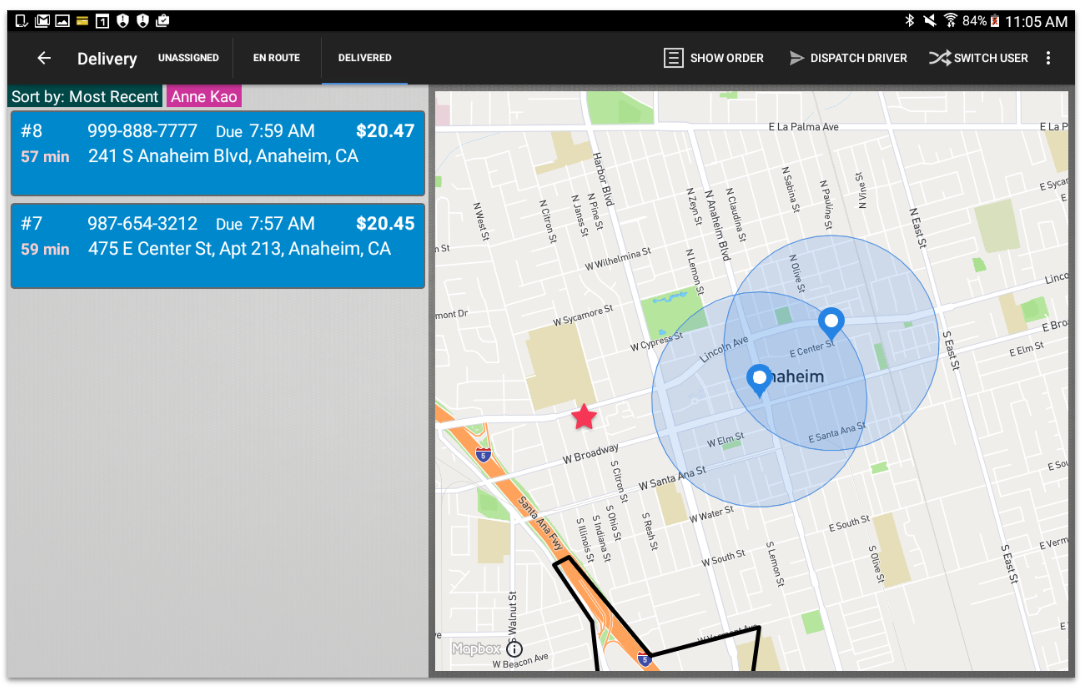Viewport: 1086px width, 689px height.
Task: Switch to the En Route tab
Action: pyautogui.click(x=276, y=58)
